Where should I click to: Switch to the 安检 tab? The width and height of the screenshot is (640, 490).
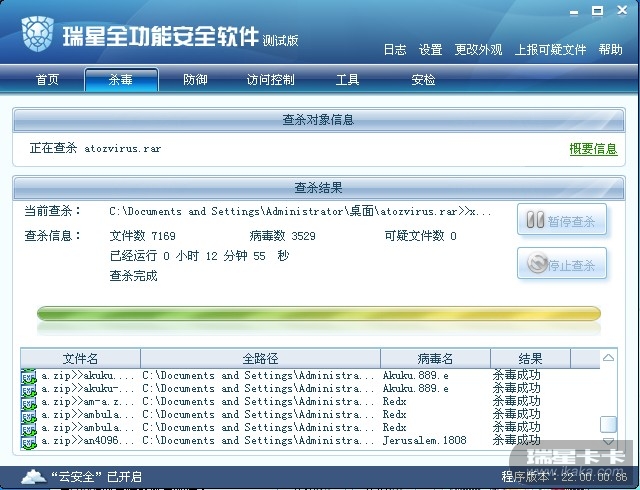pyautogui.click(x=423, y=79)
